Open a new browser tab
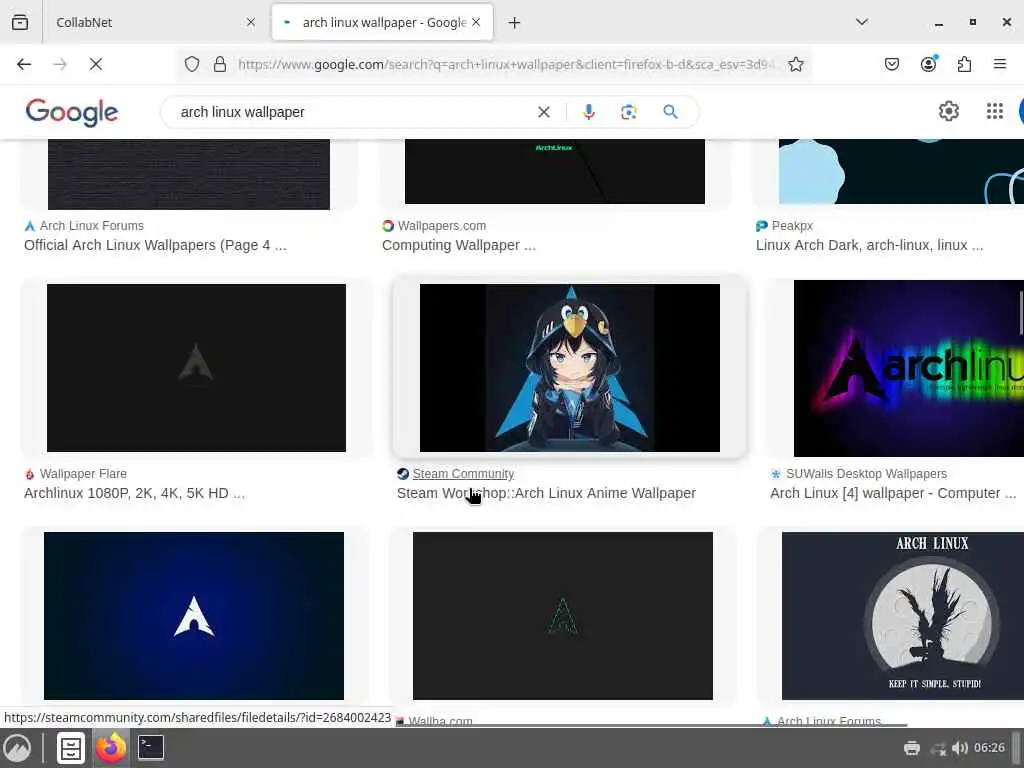1024x768 pixels. click(x=514, y=23)
